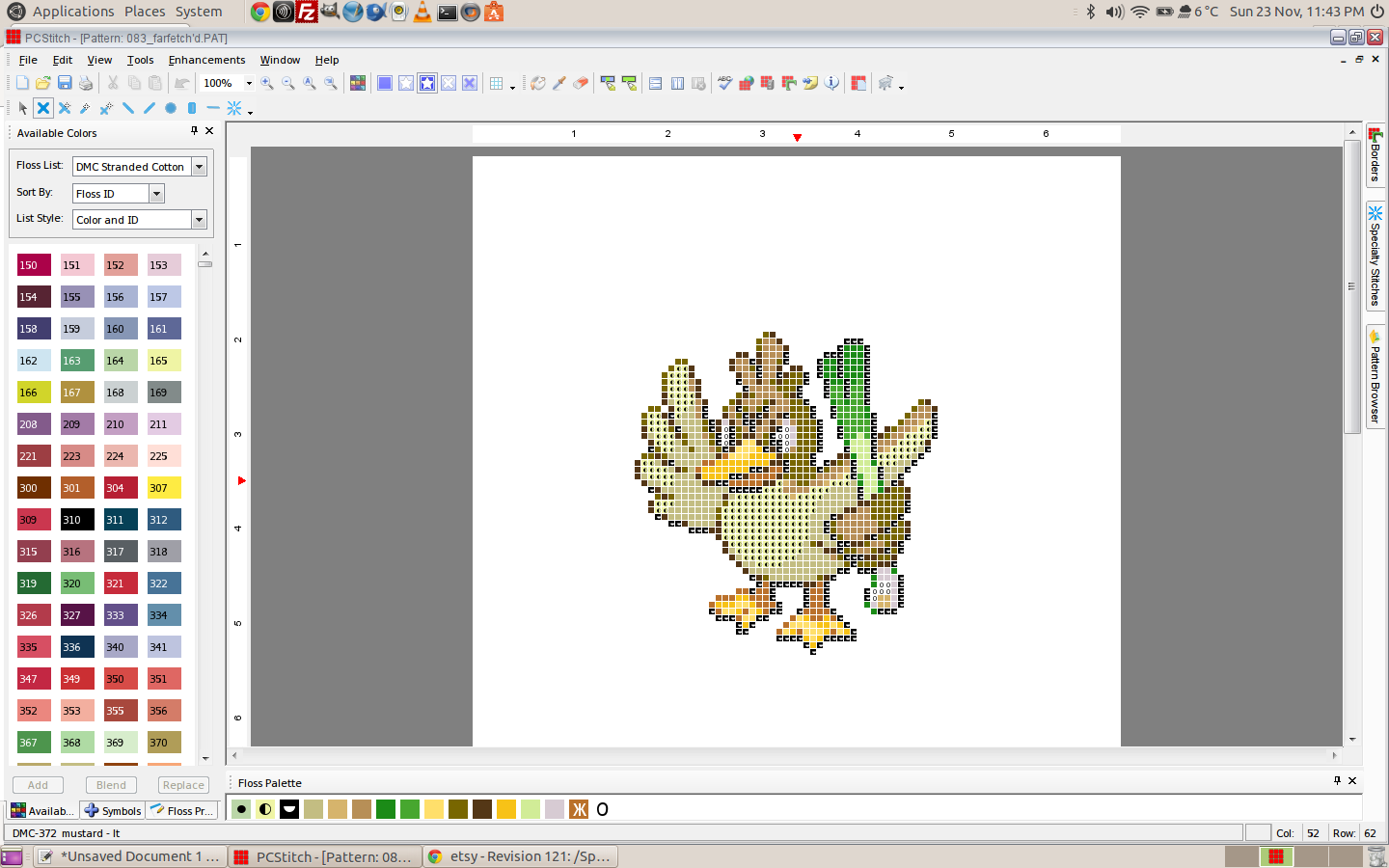Image resolution: width=1389 pixels, height=868 pixels.
Task: Switch to Unsaved Document taskbar window
Action: (130, 856)
